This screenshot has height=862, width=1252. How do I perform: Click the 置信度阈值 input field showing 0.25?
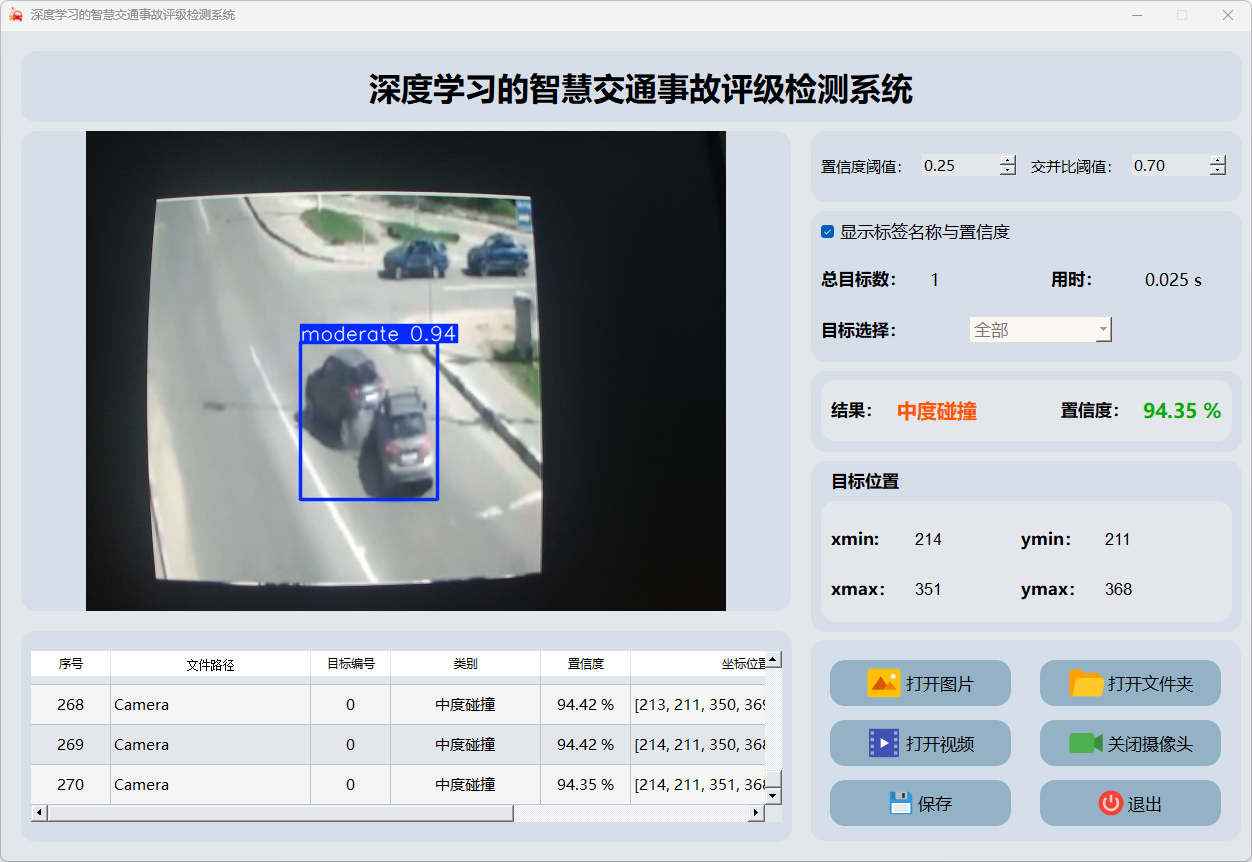point(958,166)
